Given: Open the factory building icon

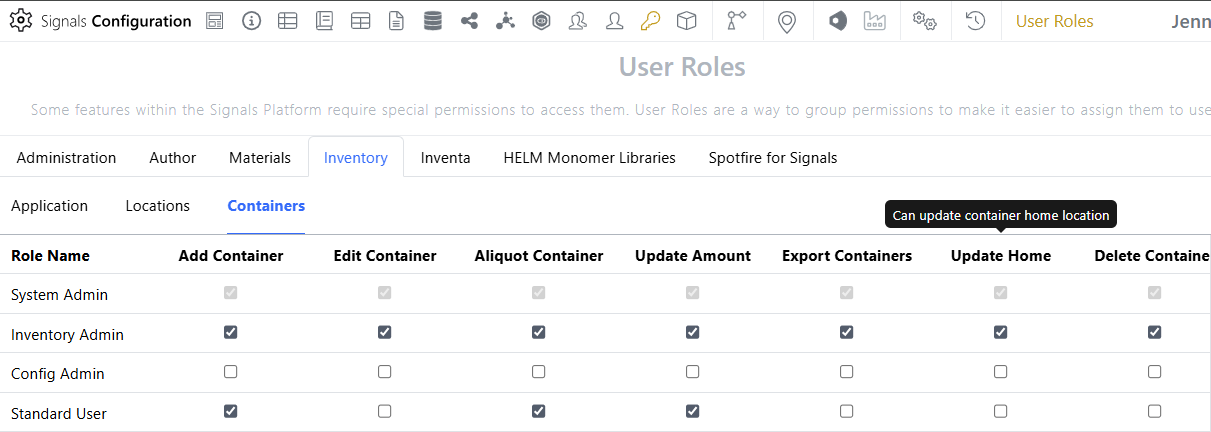Looking at the screenshot, I should [875, 21].
